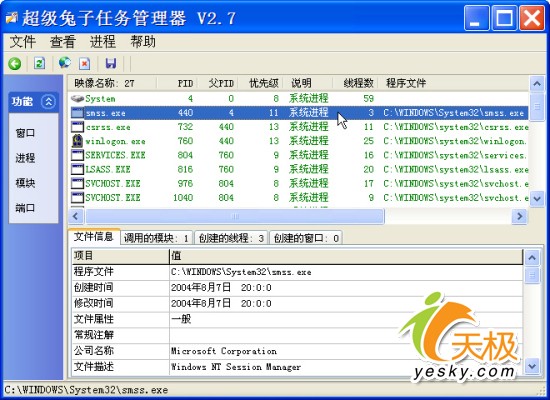Click the 文件属性 row label
Screen dimensions: 550x400
click(94, 319)
